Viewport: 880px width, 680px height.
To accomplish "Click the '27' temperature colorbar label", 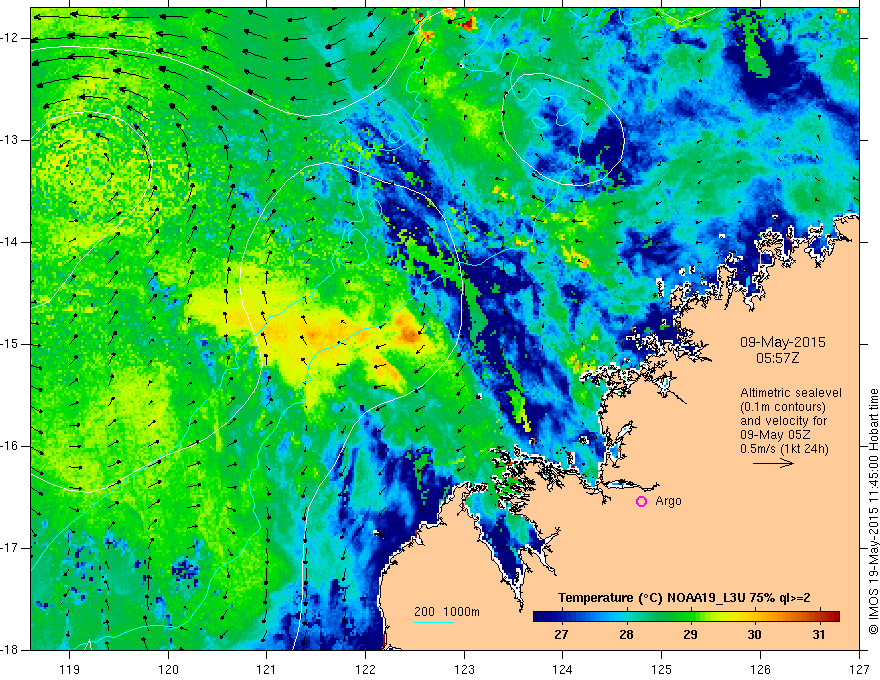I will 561,635.
